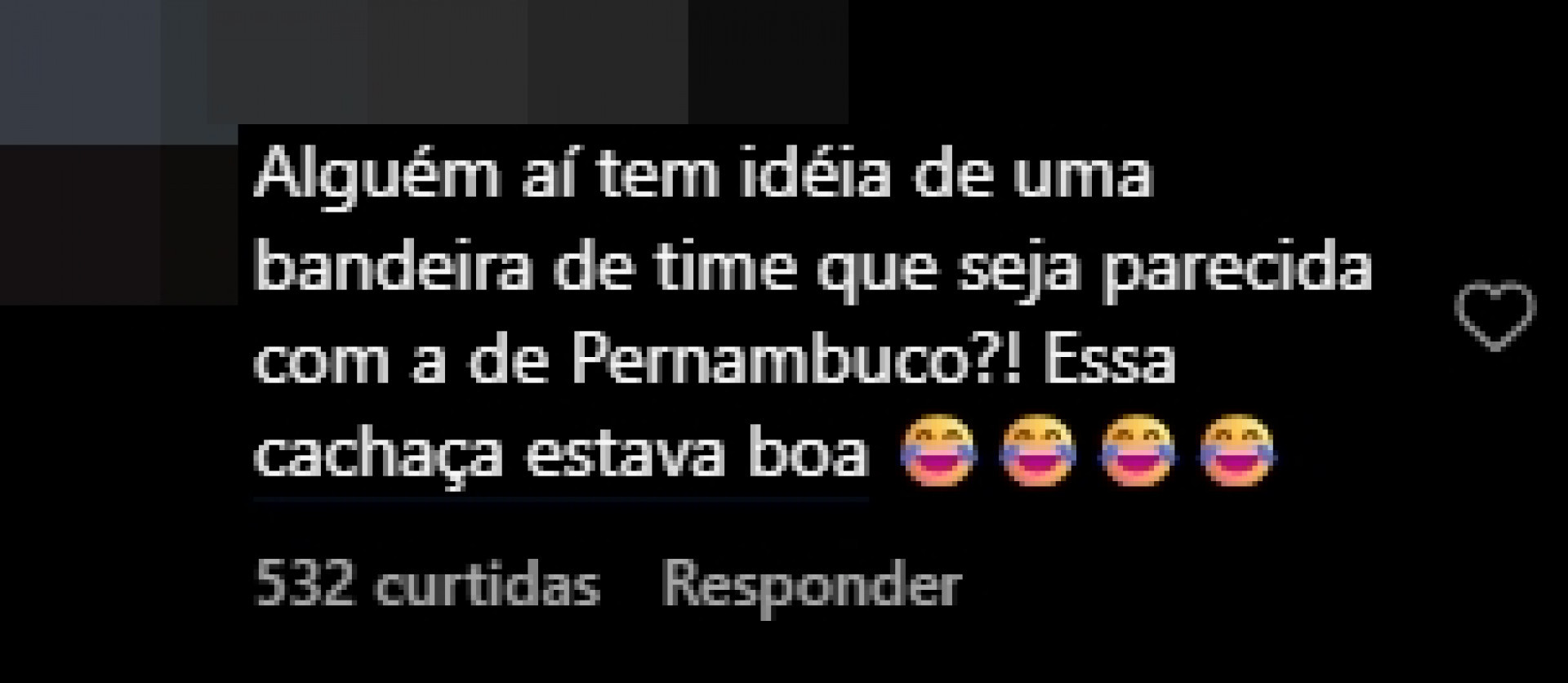Click the number '532' in the likes count

(305, 586)
